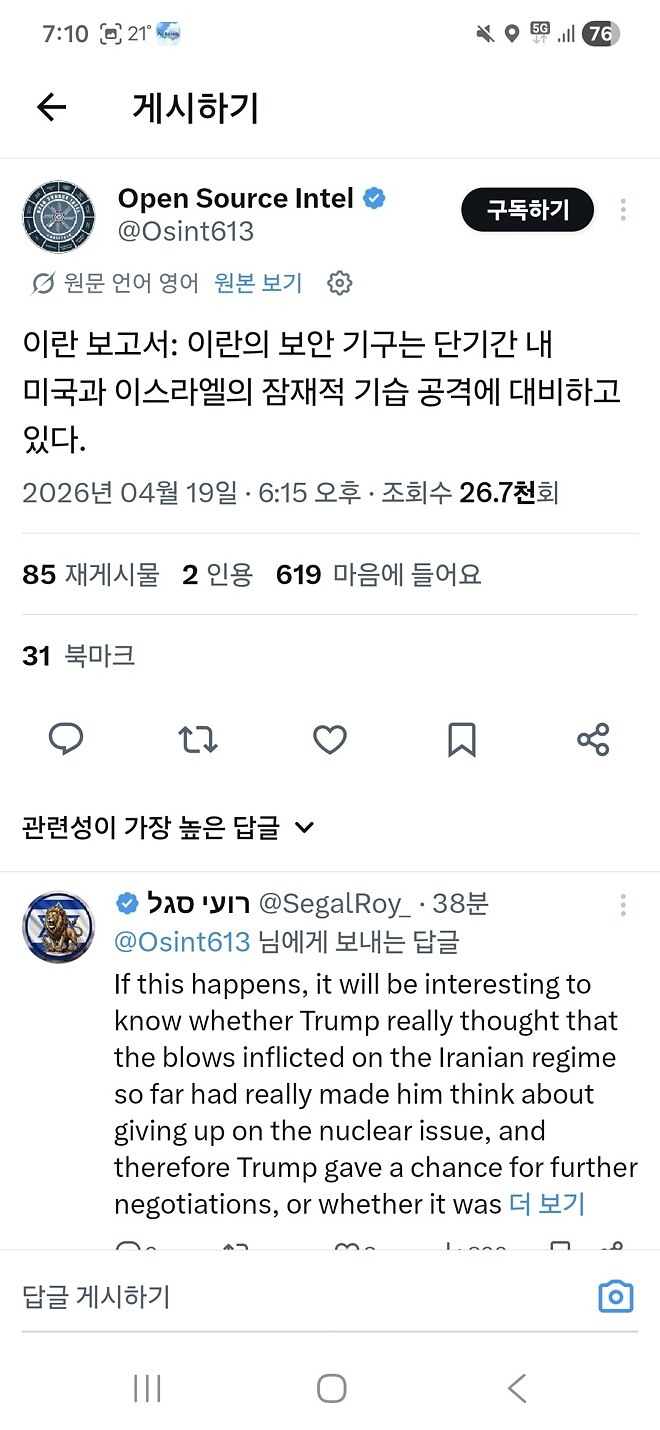660x1430 pixels.
Task: Share the tweet via the share icon
Action: [593, 739]
